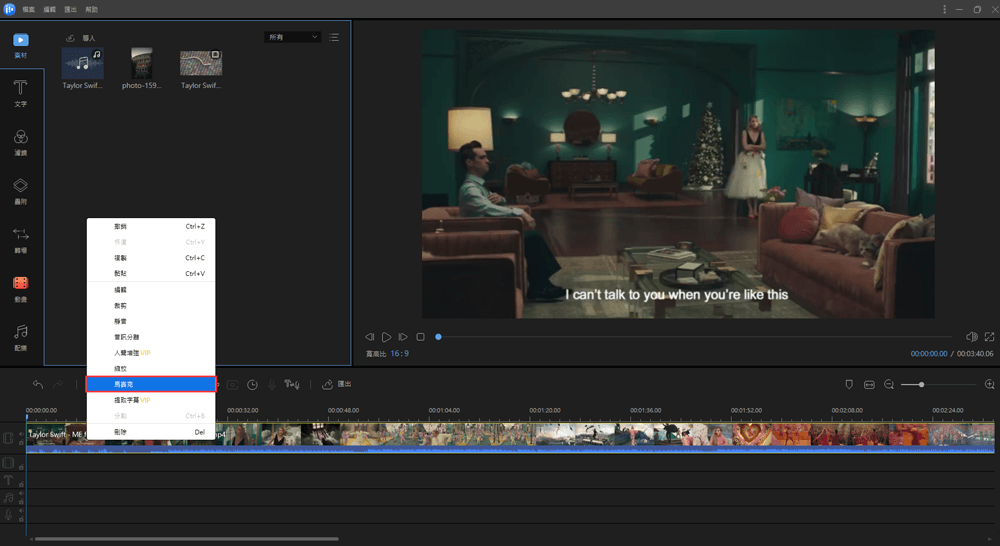Viewport: 1000px width, 546px height.
Task: Click the 導入 import button
Action: tap(81, 38)
